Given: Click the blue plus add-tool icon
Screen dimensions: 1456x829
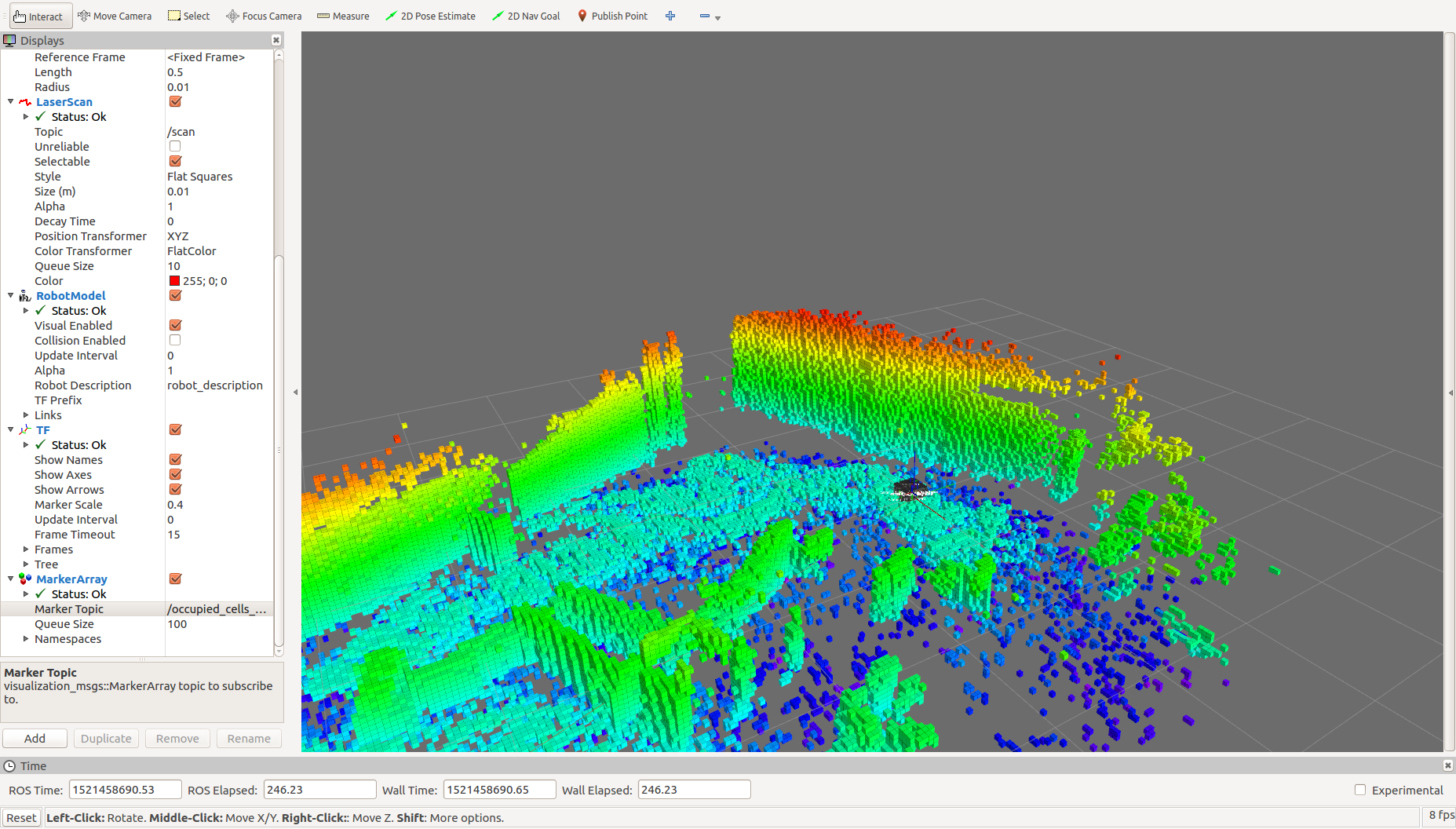Looking at the screenshot, I should (x=670, y=16).
